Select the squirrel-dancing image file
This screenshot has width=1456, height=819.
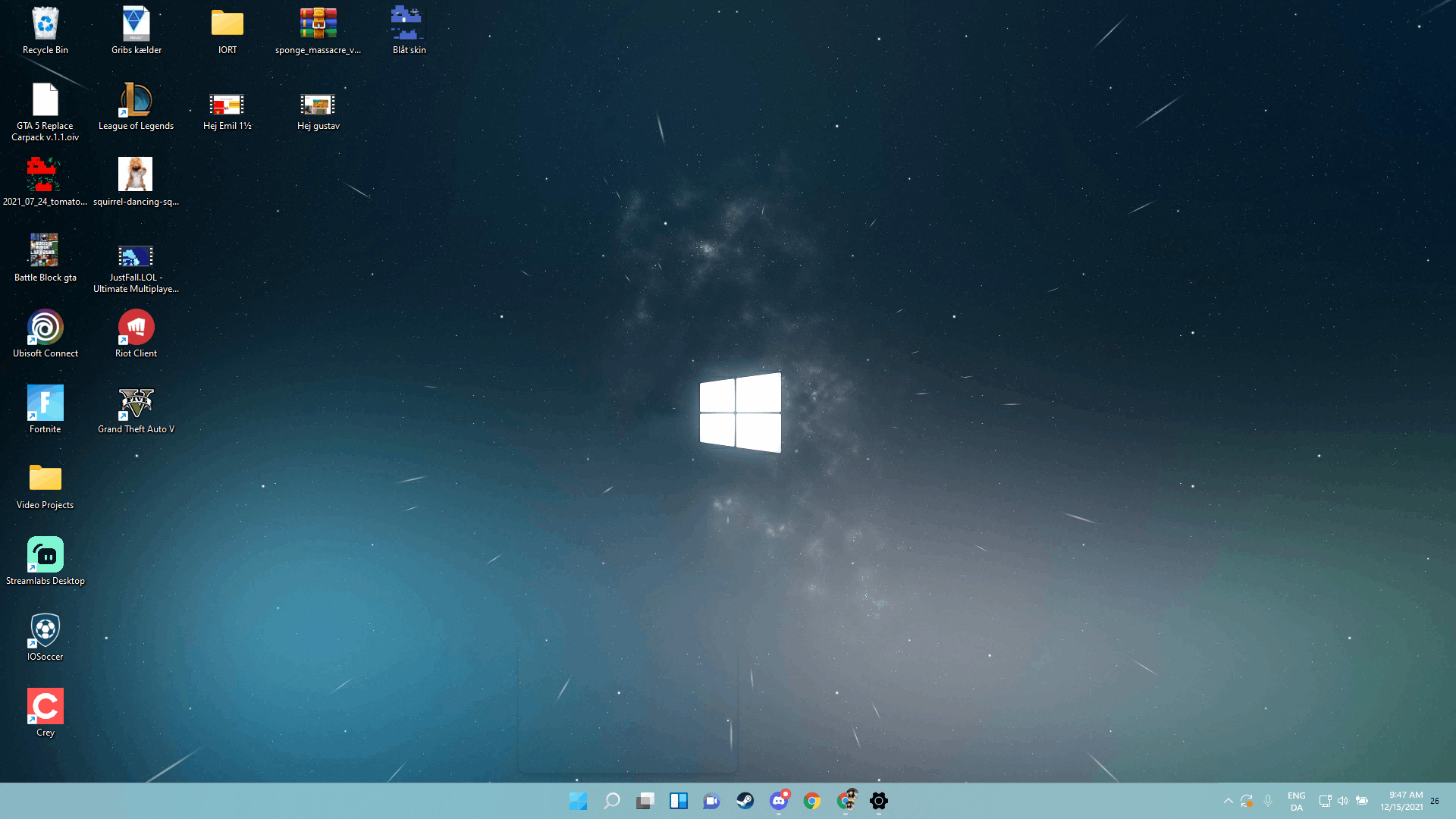[x=136, y=182]
